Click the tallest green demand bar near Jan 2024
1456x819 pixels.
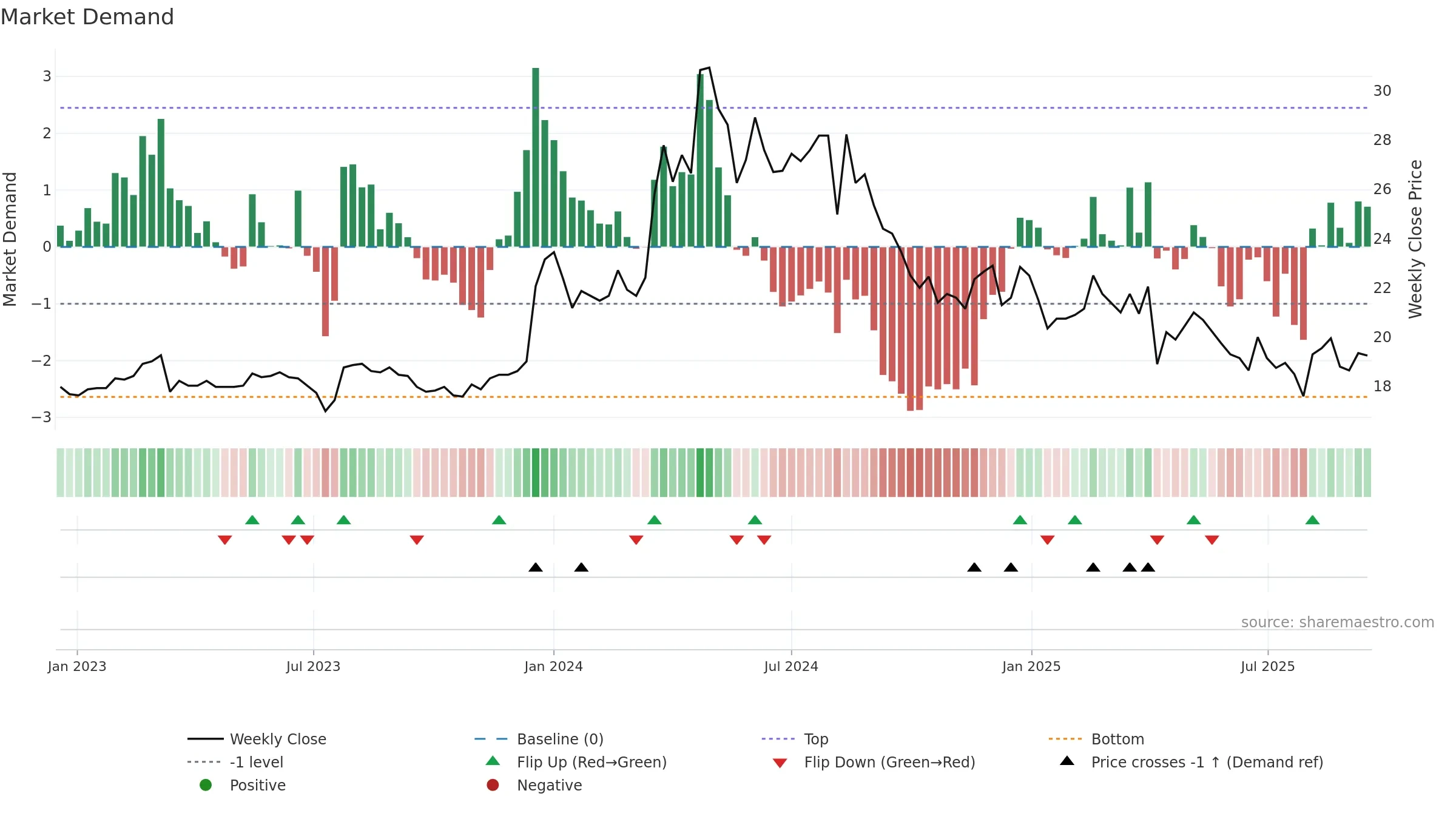click(x=536, y=157)
